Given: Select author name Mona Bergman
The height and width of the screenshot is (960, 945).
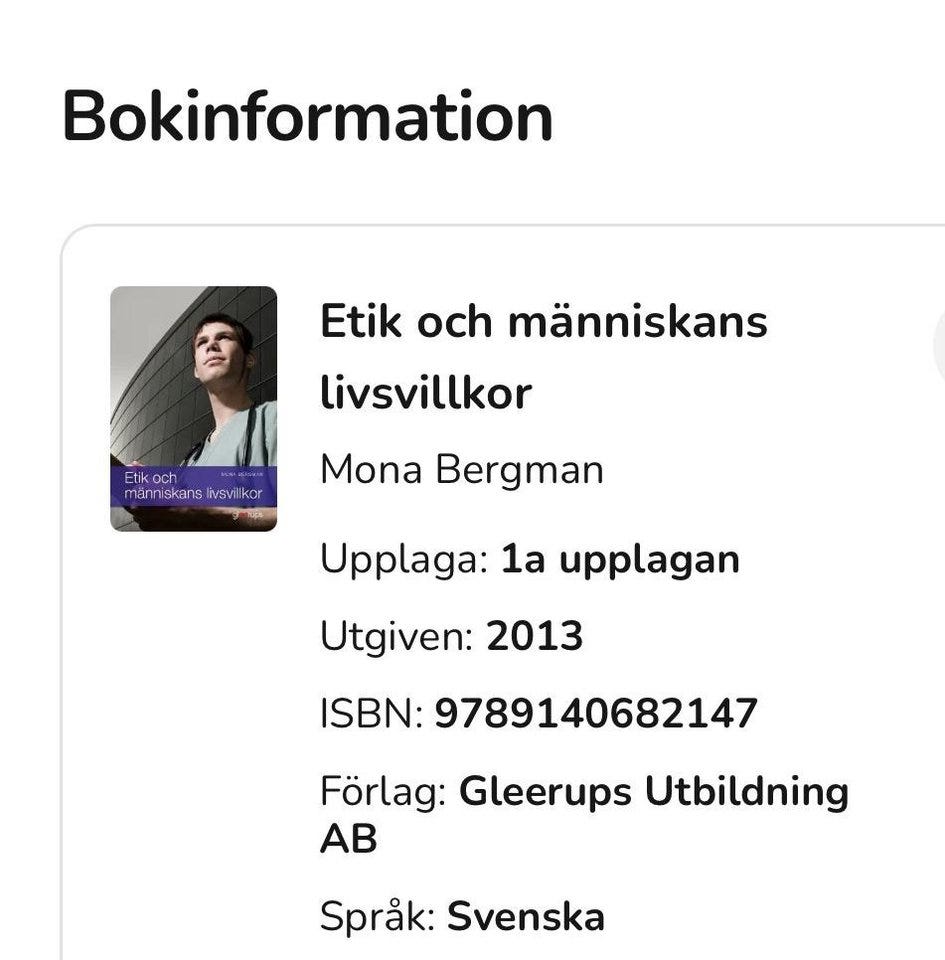Looking at the screenshot, I should point(461,469).
